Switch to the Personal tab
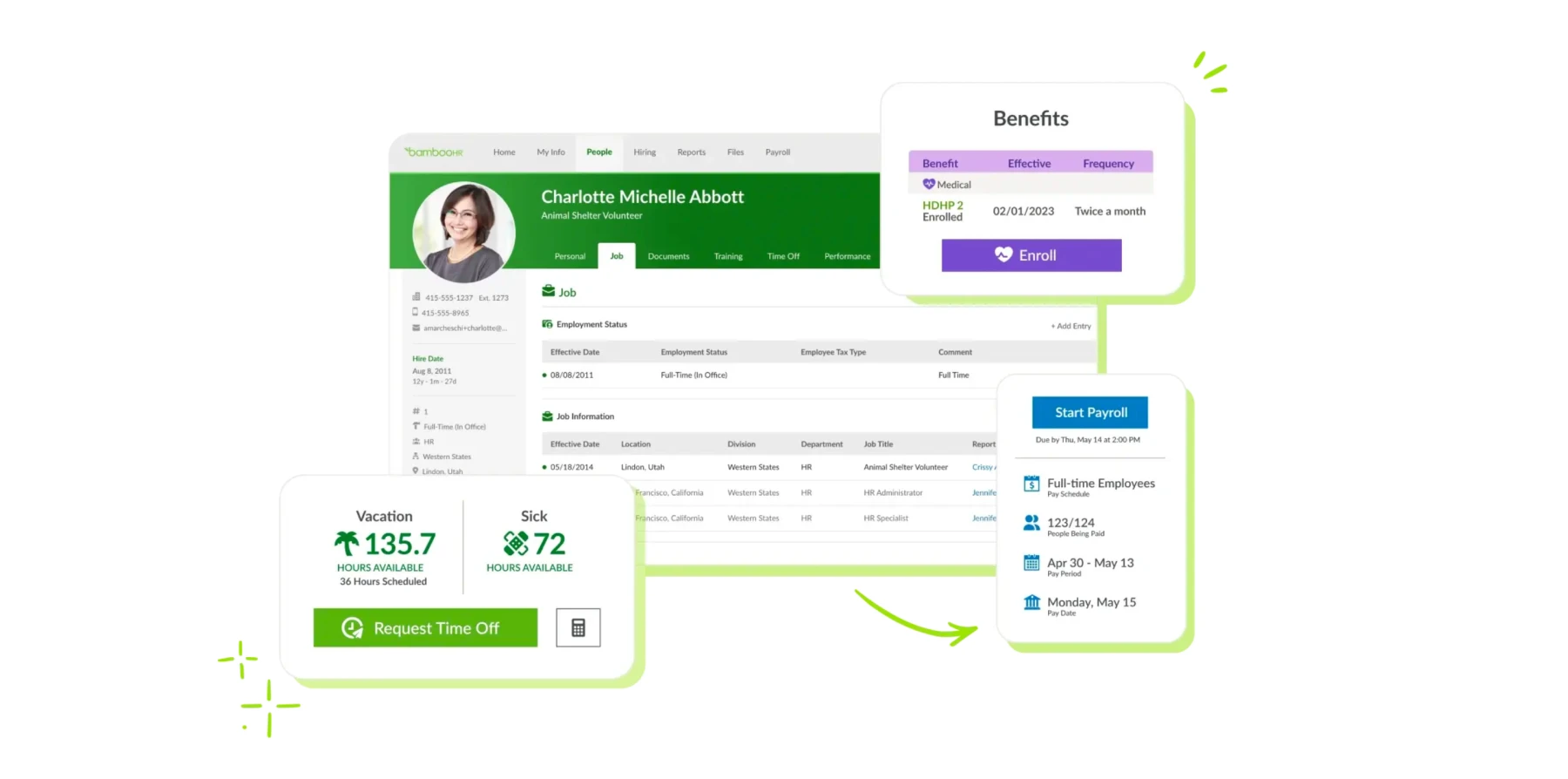This screenshot has height=779, width=1568. (570, 256)
